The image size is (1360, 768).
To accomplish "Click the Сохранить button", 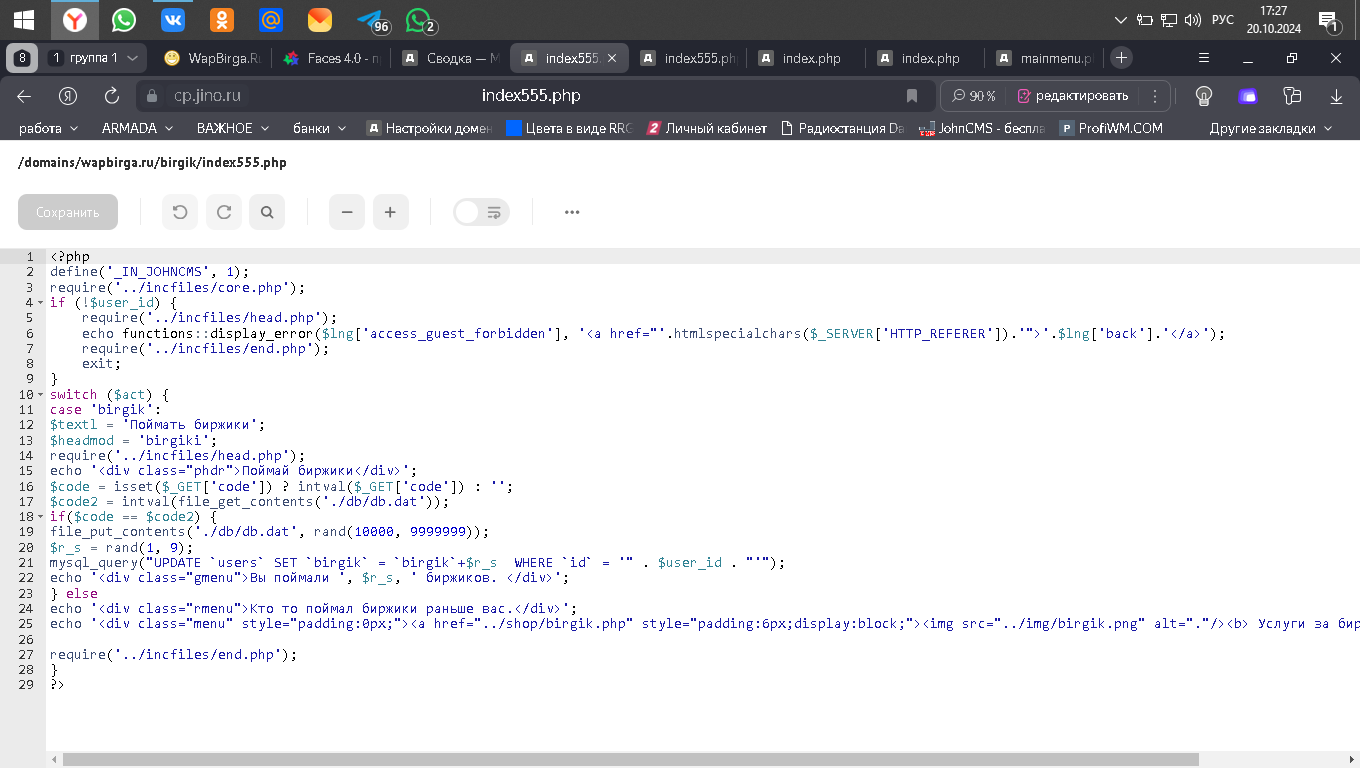I will (x=68, y=212).
